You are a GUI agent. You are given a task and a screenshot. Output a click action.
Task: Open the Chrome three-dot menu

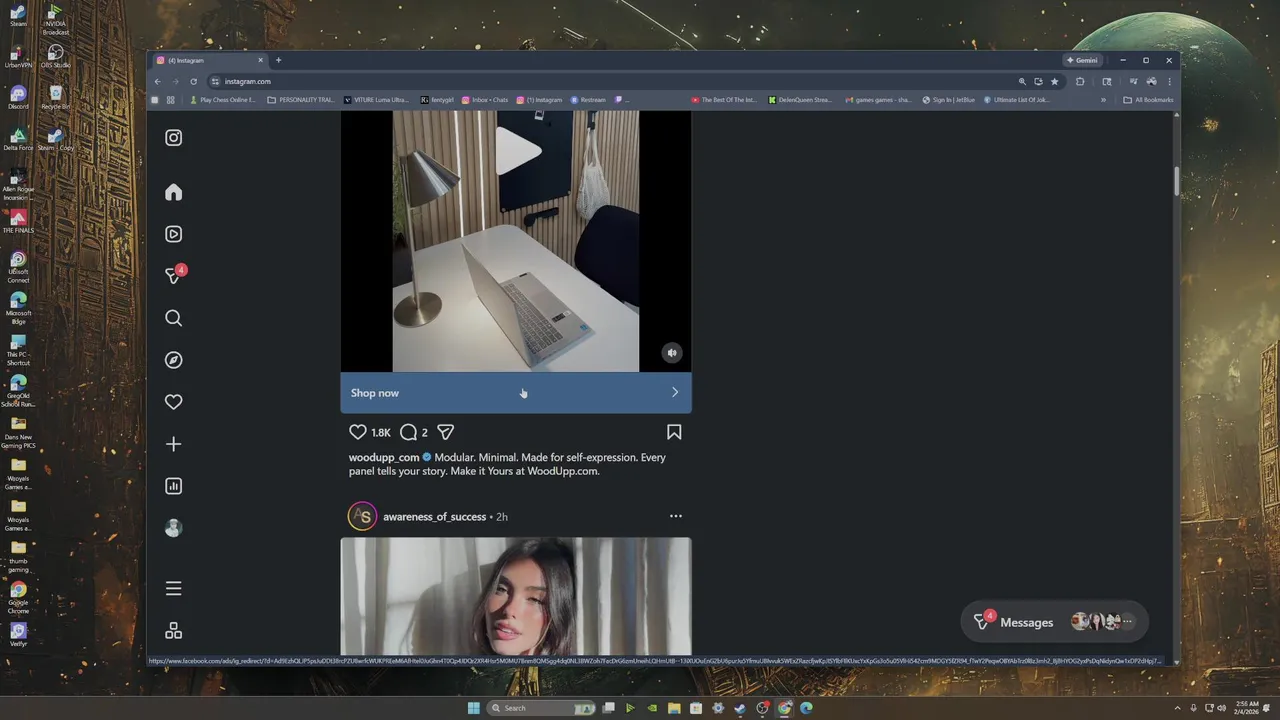click(x=1169, y=81)
